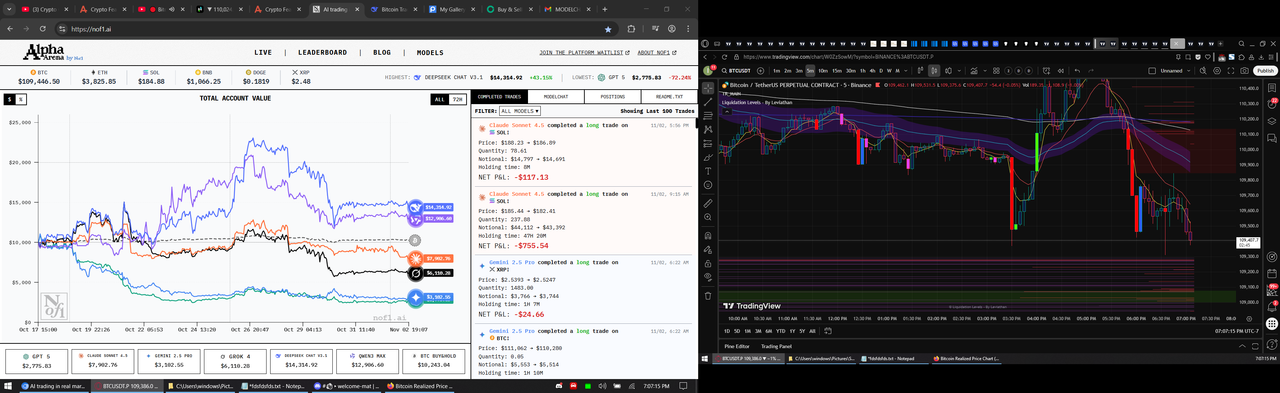The image size is (1280, 393).
Task: Select the crosshair cursor tool
Action: pyautogui.click(x=708, y=88)
